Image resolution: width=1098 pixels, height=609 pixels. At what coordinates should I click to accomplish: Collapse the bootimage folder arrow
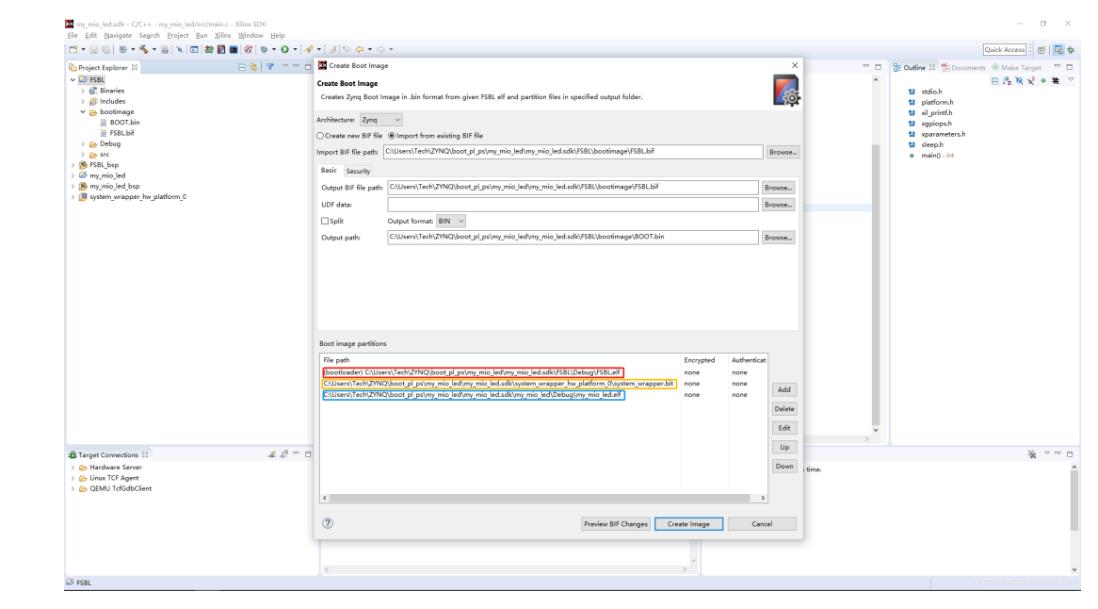[83, 112]
